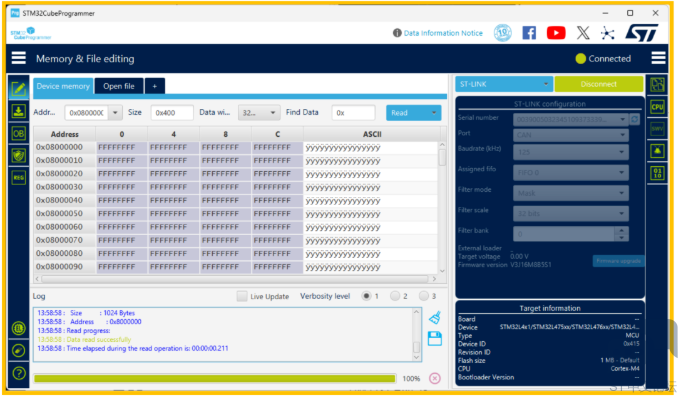Click the Firmware upgrade button
Screen dimensions: 686x402
(618, 261)
